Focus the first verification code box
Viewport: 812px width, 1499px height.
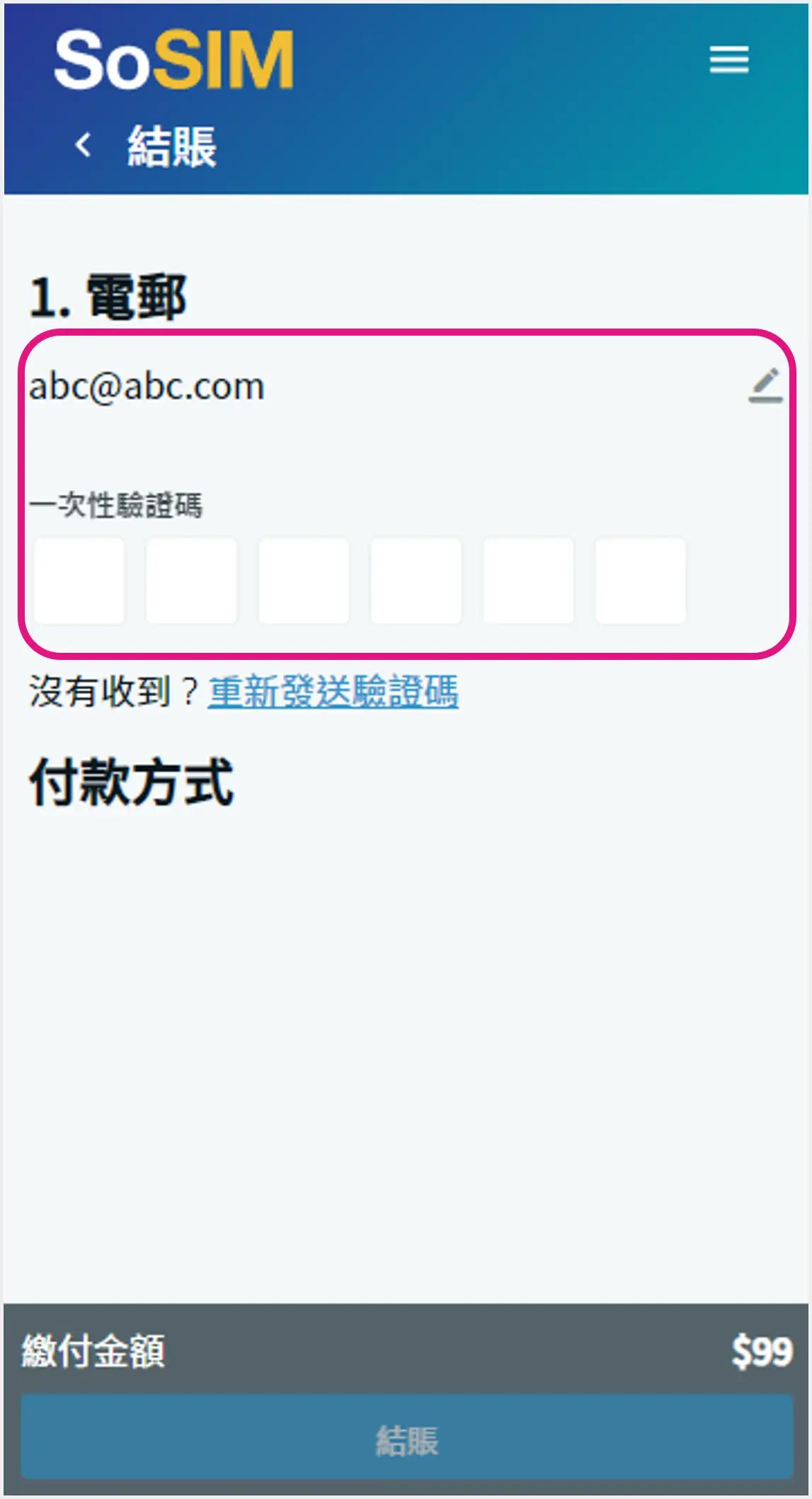[79, 581]
